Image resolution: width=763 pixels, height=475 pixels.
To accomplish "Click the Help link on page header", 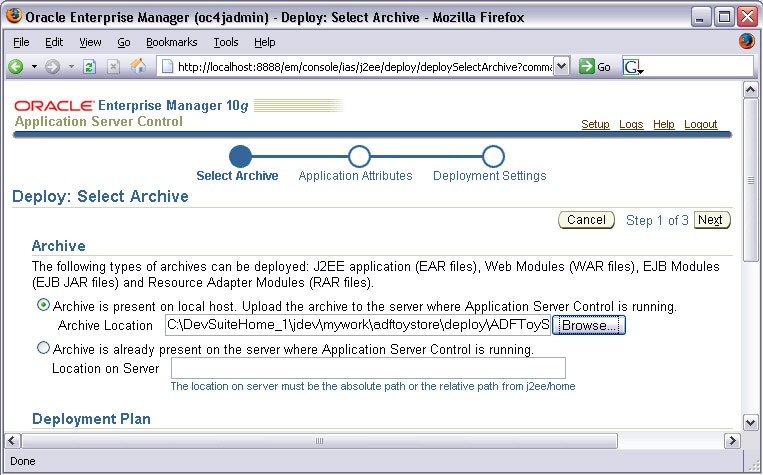I will coord(664,124).
